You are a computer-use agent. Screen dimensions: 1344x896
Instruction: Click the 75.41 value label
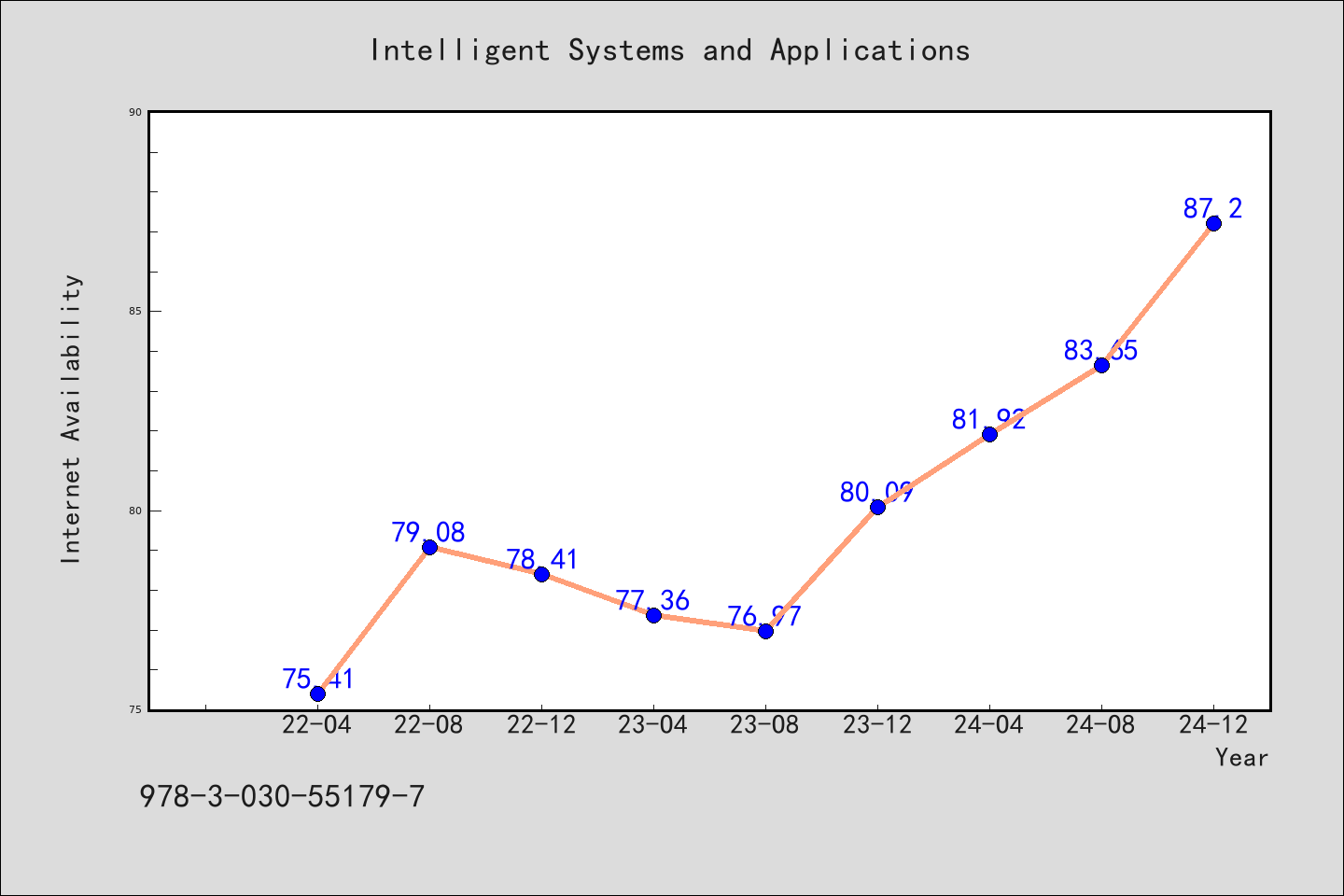(x=317, y=679)
